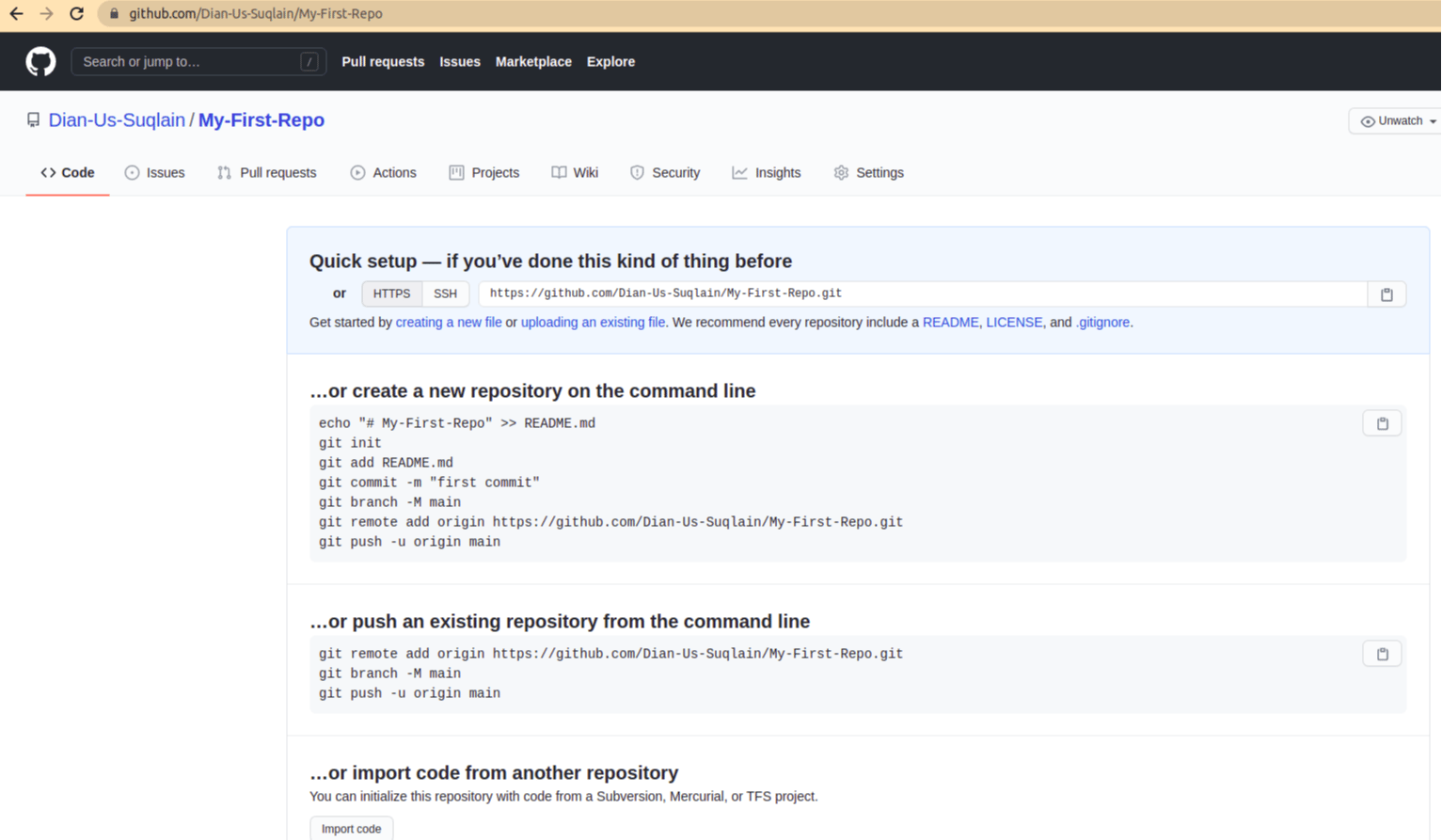Switch clone URL to SSH
Image resolution: width=1442 pixels, height=840 pixels.
point(445,294)
